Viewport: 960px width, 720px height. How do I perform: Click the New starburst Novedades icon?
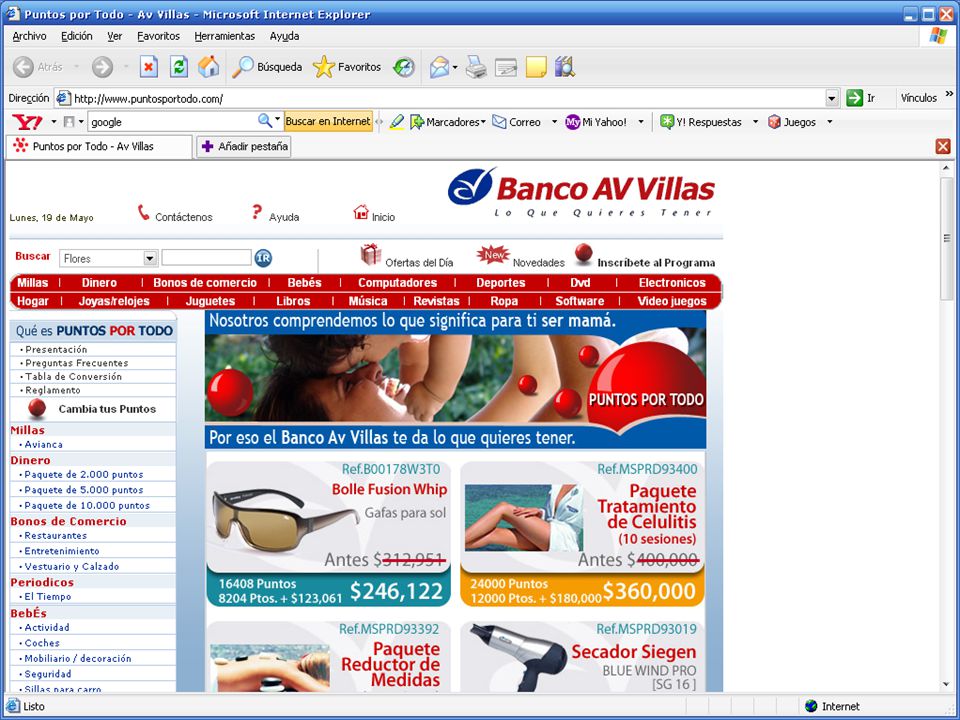[493, 254]
